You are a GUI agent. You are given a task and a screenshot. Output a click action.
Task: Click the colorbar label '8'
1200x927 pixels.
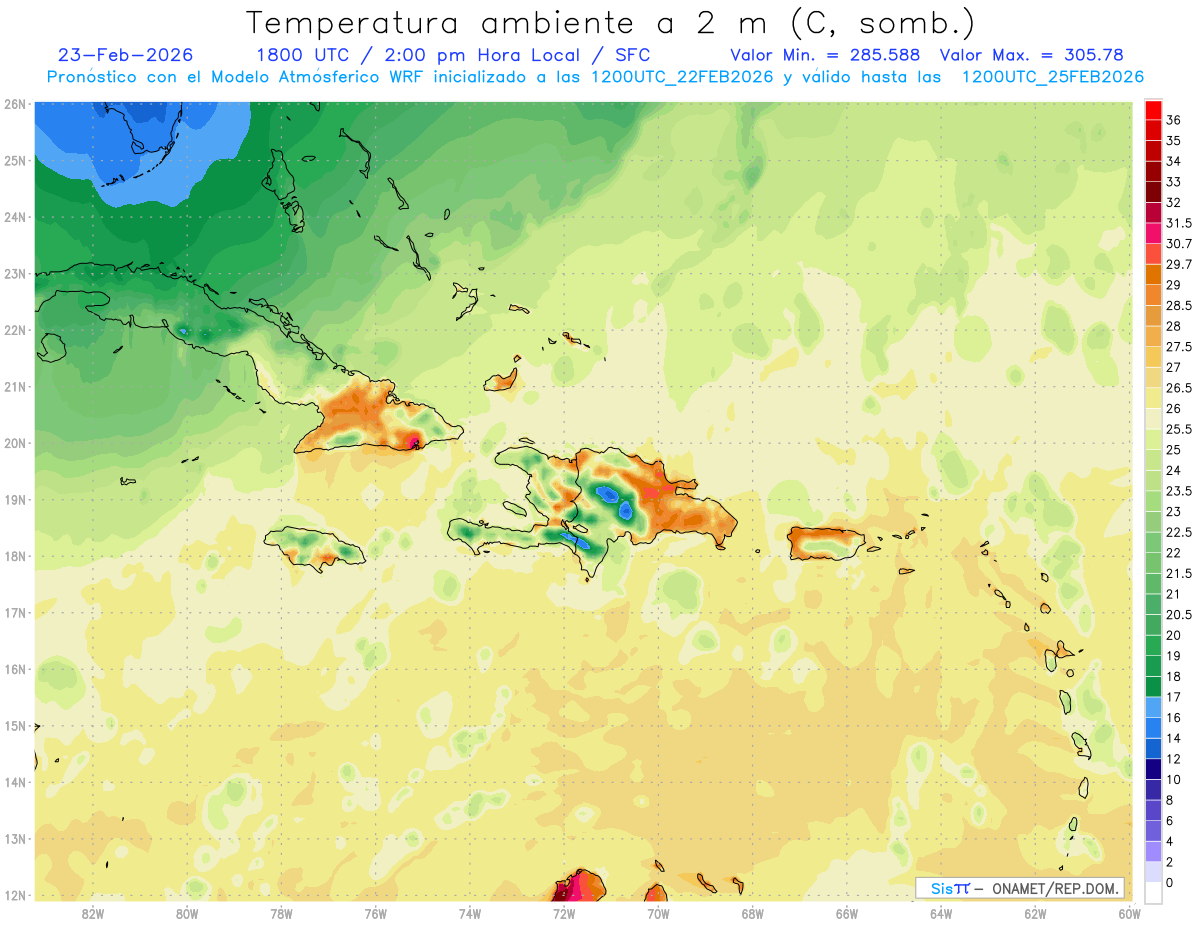point(1170,800)
